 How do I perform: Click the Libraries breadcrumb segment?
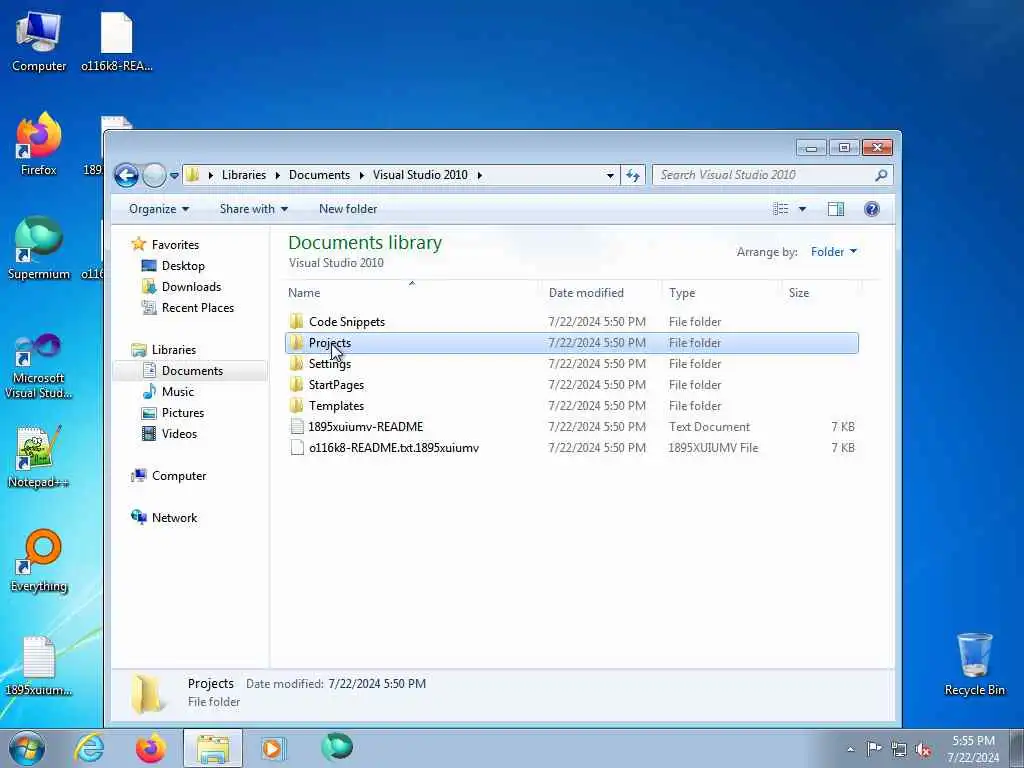tap(244, 175)
